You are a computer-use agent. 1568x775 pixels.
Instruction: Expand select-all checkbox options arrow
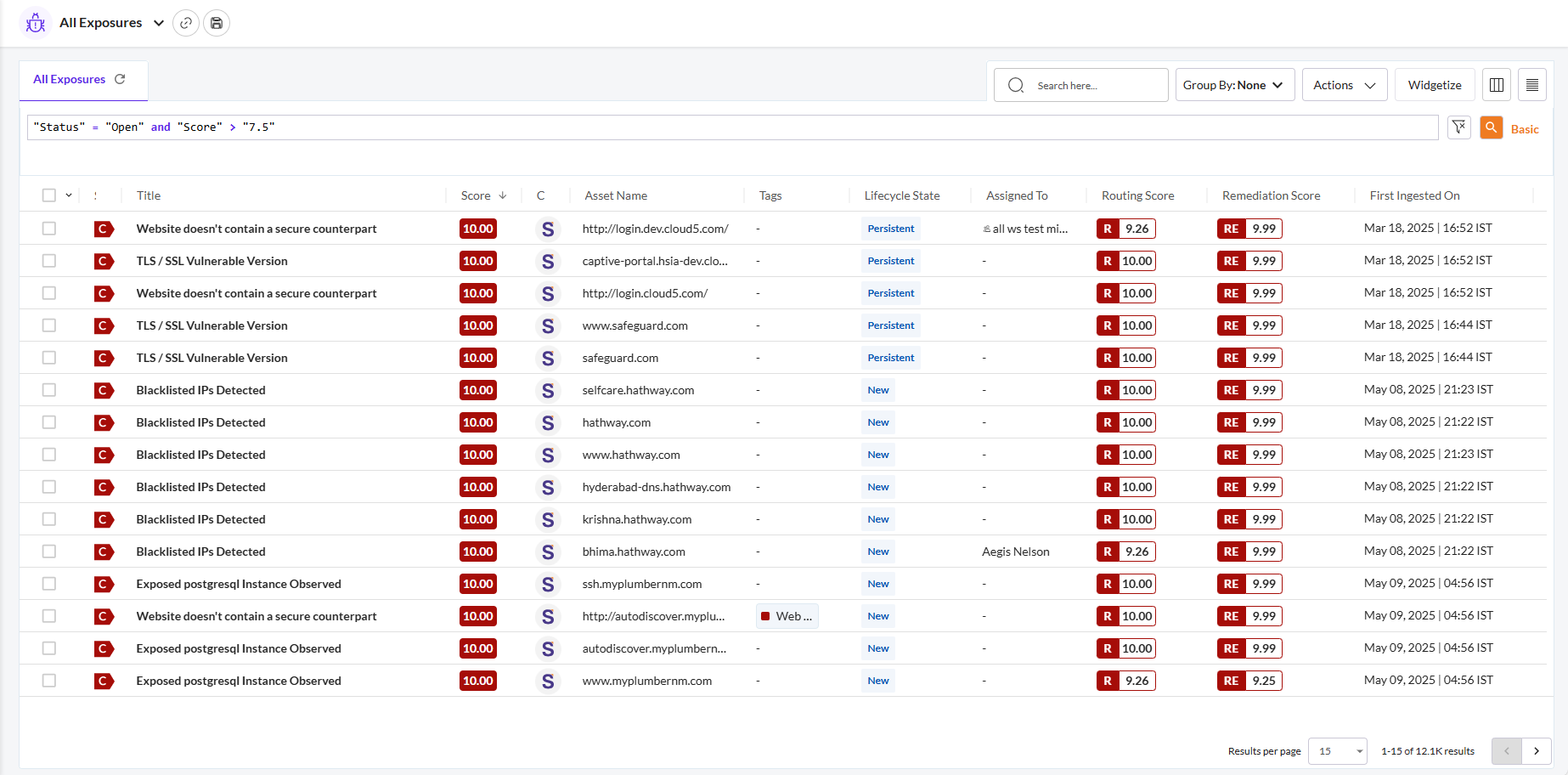(x=69, y=195)
